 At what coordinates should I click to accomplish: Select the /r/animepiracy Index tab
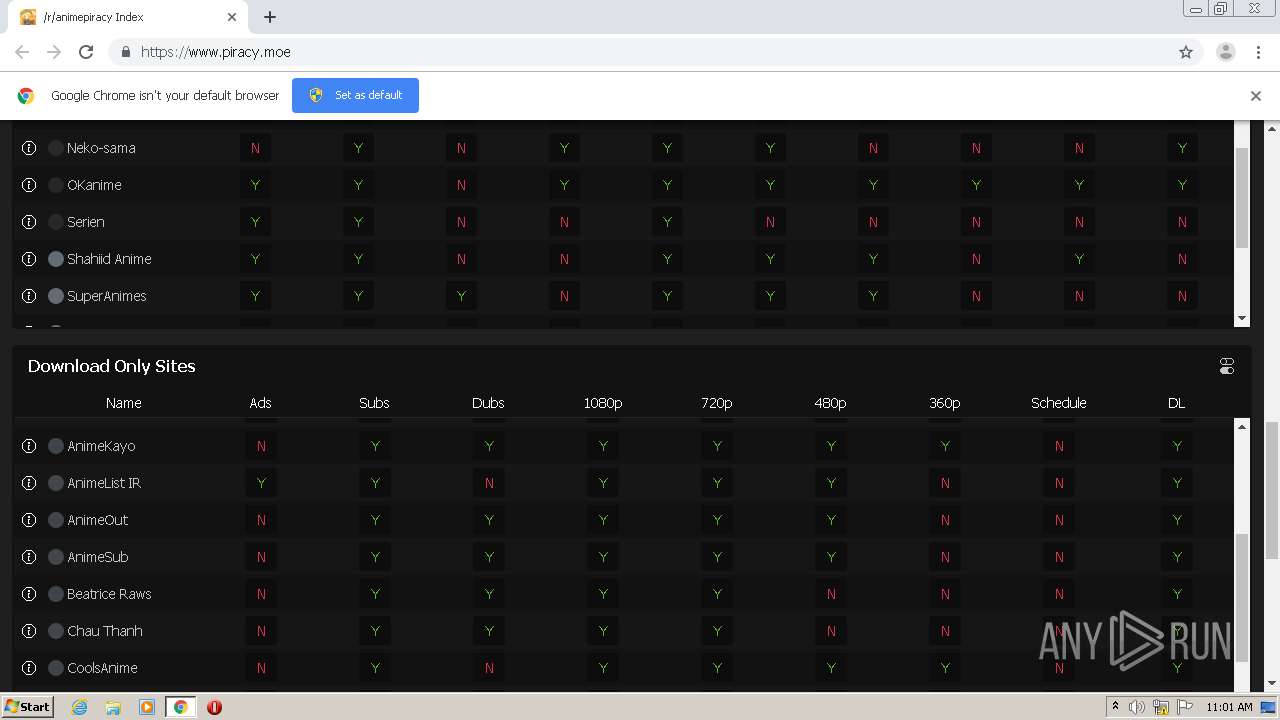130,17
